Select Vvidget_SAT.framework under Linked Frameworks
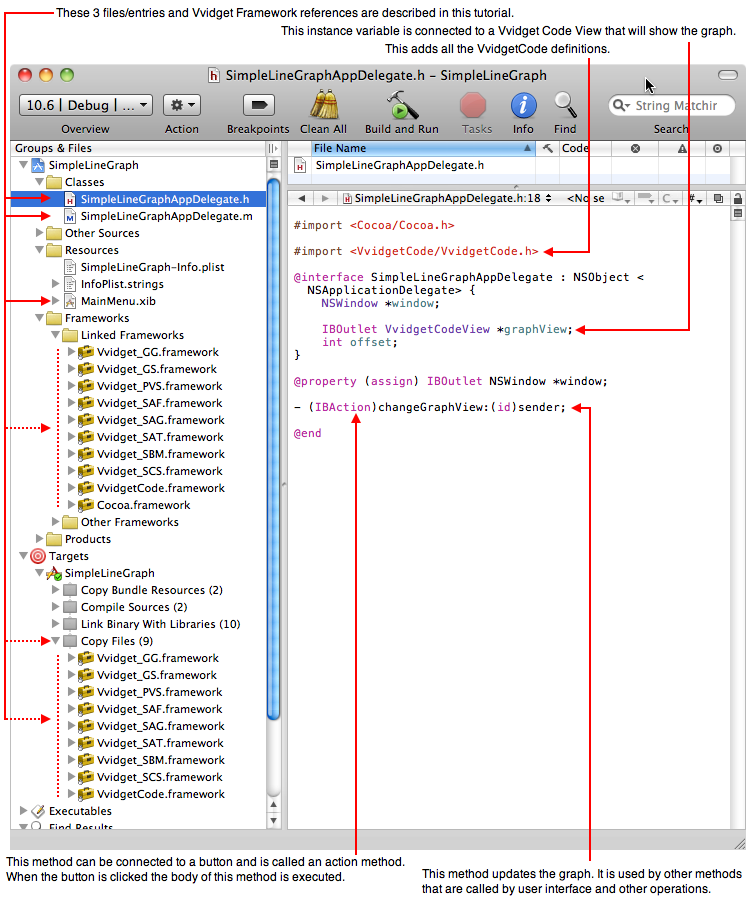Image resolution: width=750 pixels, height=900 pixels. click(160, 437)
